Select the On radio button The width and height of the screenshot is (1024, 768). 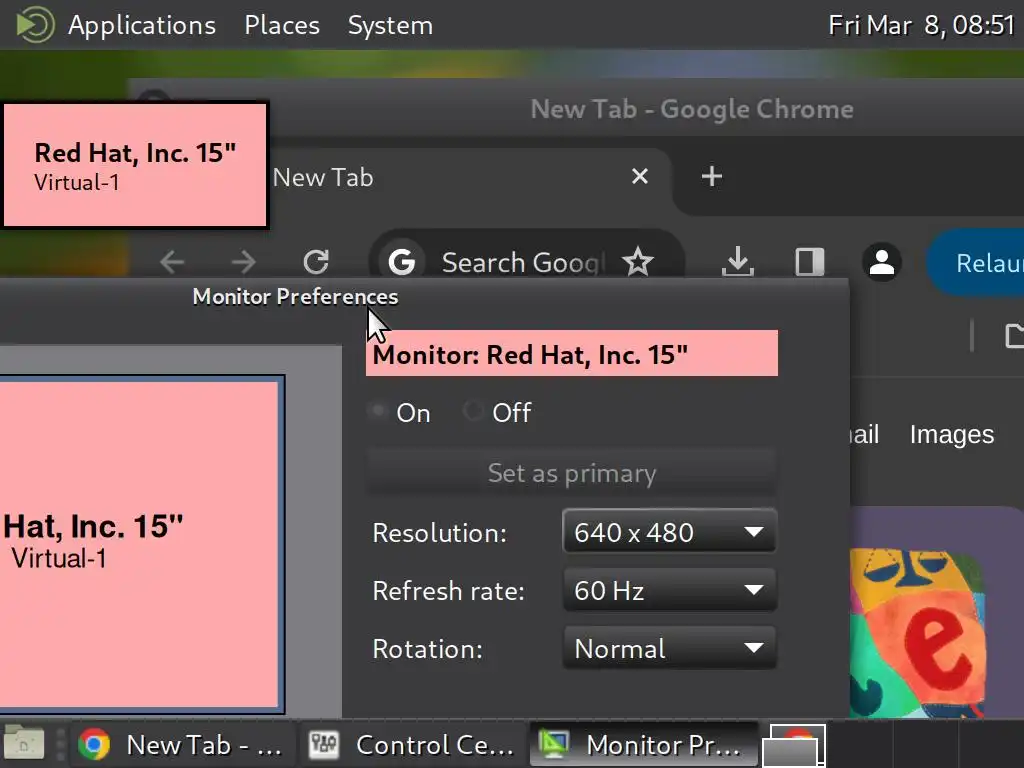[379, 411]
